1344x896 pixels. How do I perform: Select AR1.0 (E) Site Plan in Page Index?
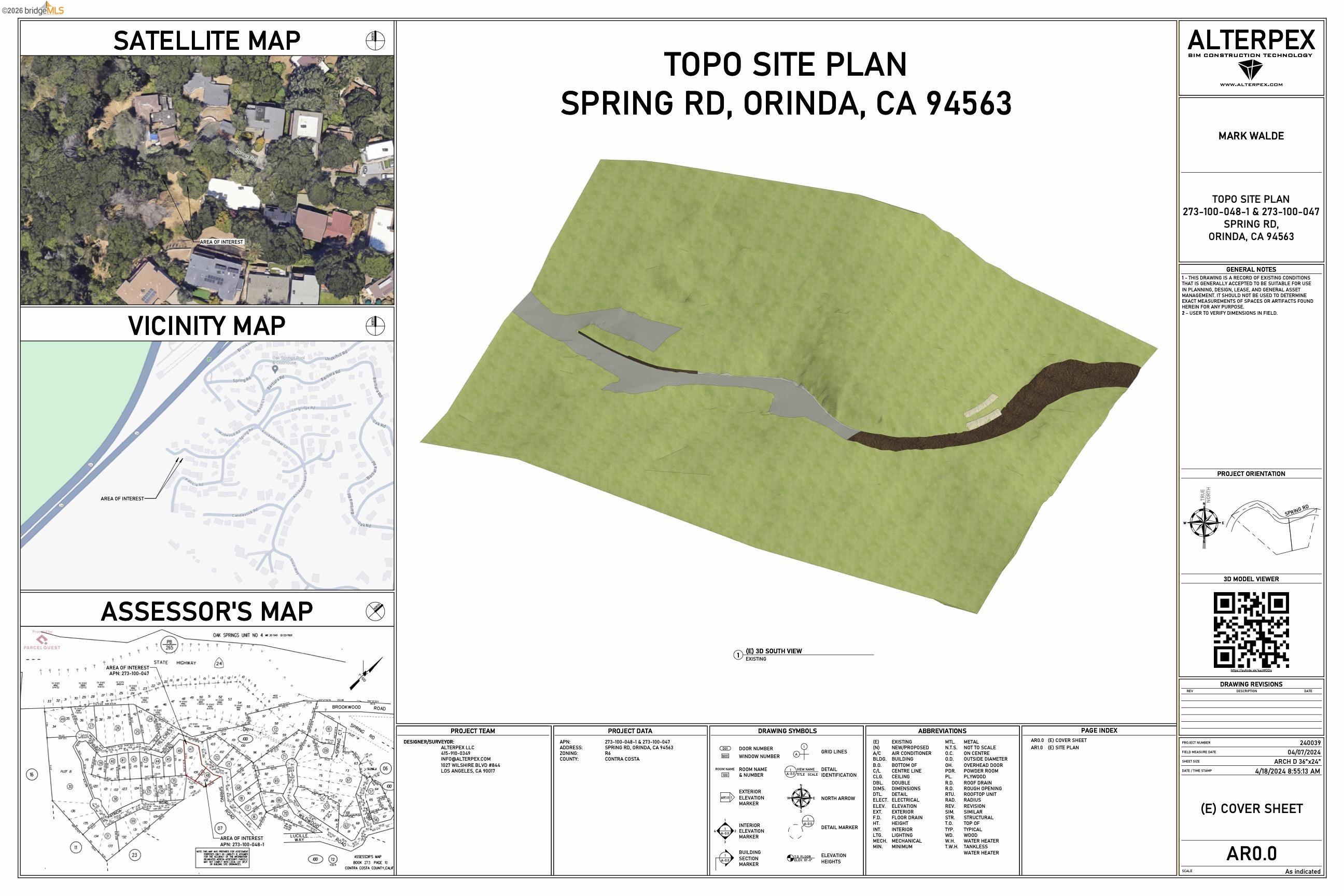tap(1054, 747)
